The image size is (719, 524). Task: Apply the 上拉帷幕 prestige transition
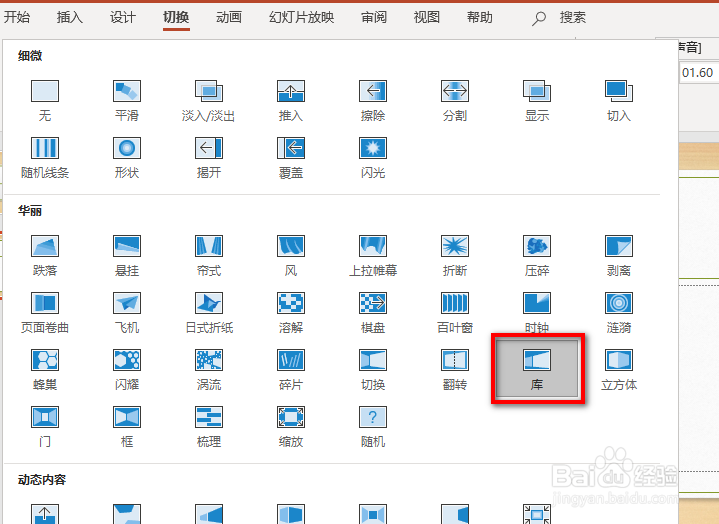[373, 256]
